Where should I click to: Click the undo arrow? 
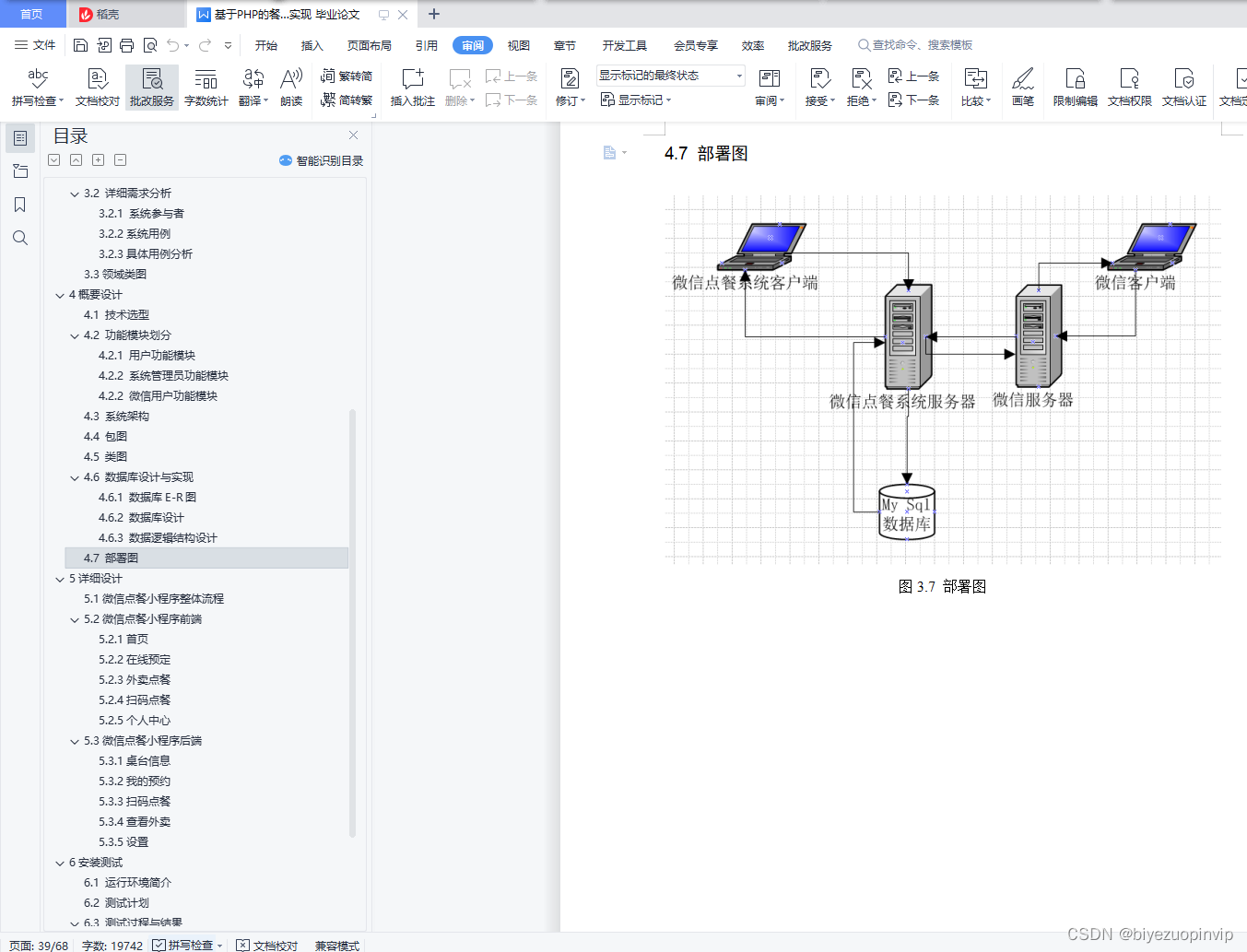click(172, 45)
